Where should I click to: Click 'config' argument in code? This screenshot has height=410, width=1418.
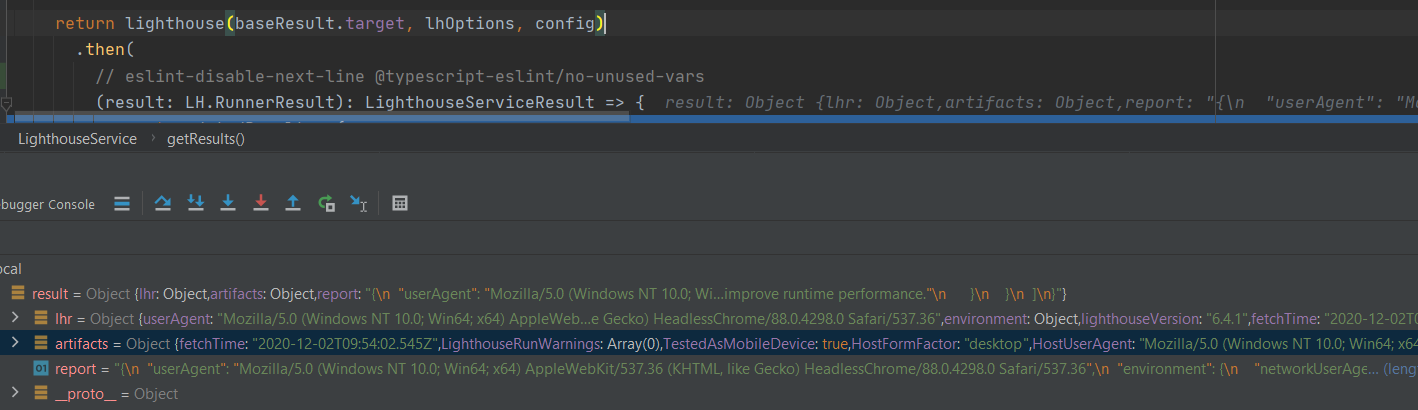(x=565, y=23)
